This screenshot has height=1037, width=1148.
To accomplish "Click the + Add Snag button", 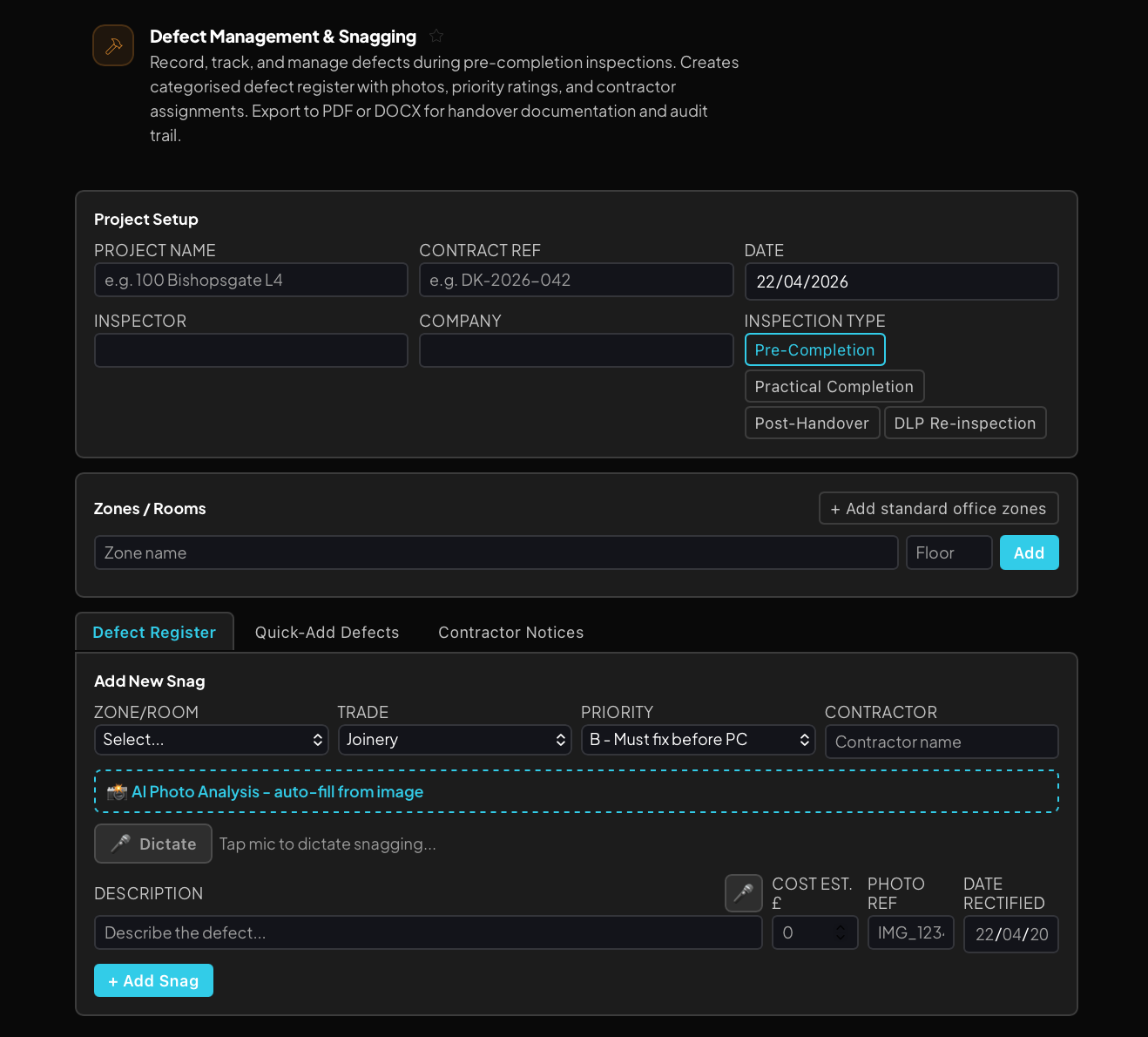I will (153, 980).
